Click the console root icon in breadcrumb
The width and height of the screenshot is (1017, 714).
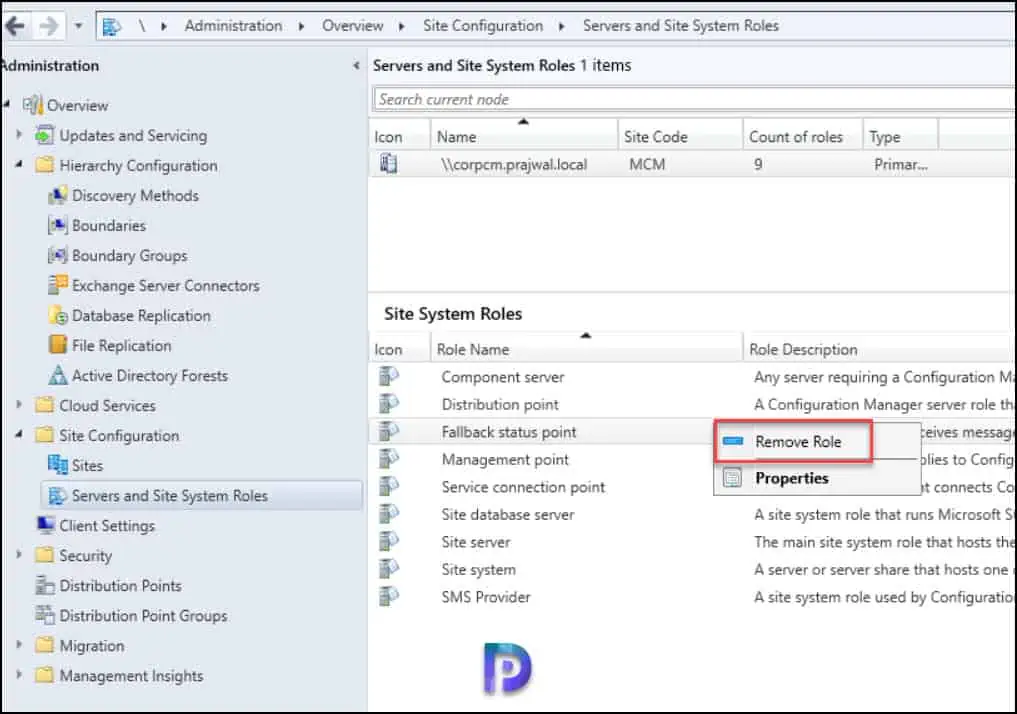click(112, 27)
